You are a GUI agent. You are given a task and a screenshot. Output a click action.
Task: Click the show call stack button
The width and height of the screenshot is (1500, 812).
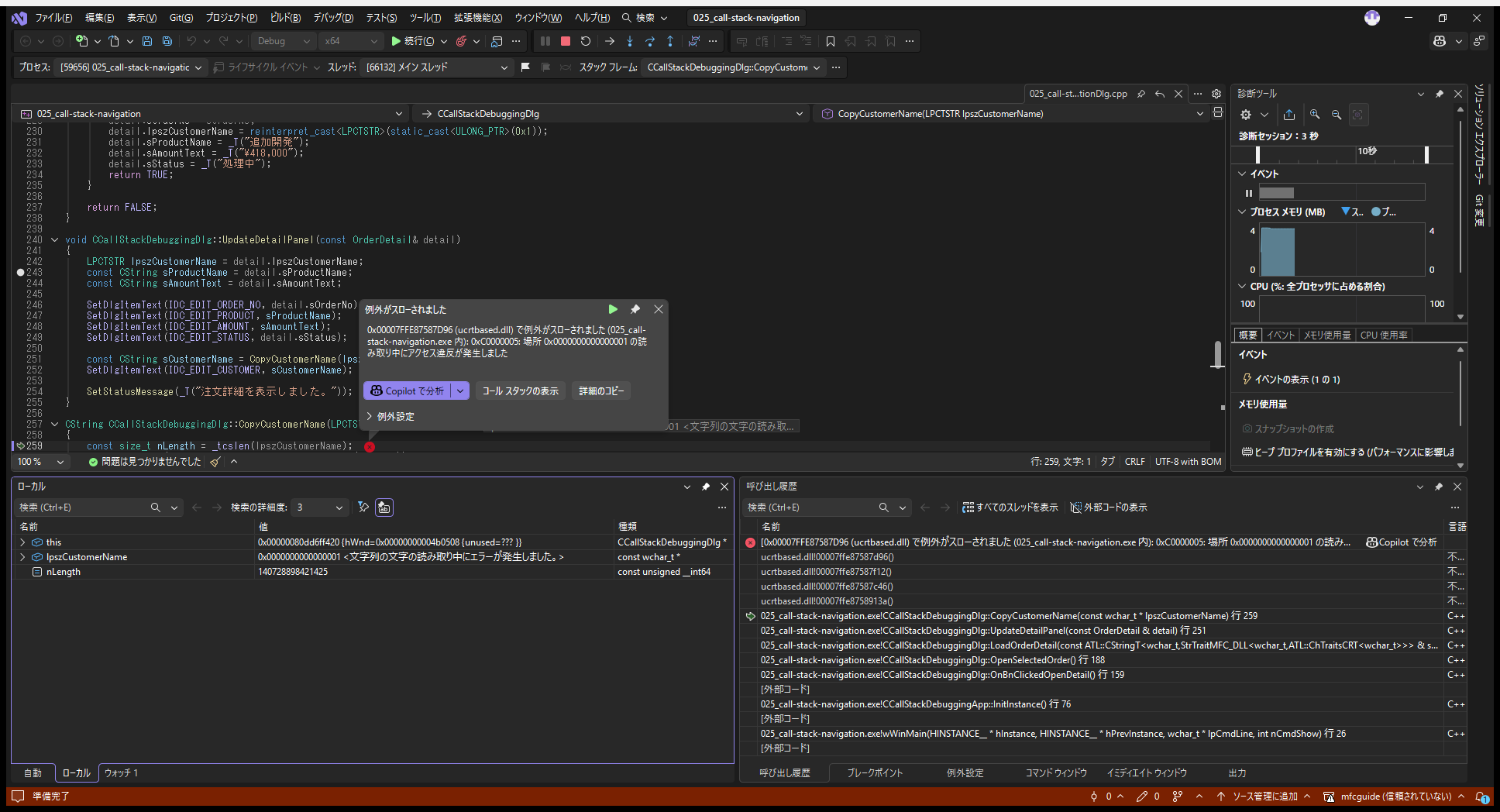(521, 391)
